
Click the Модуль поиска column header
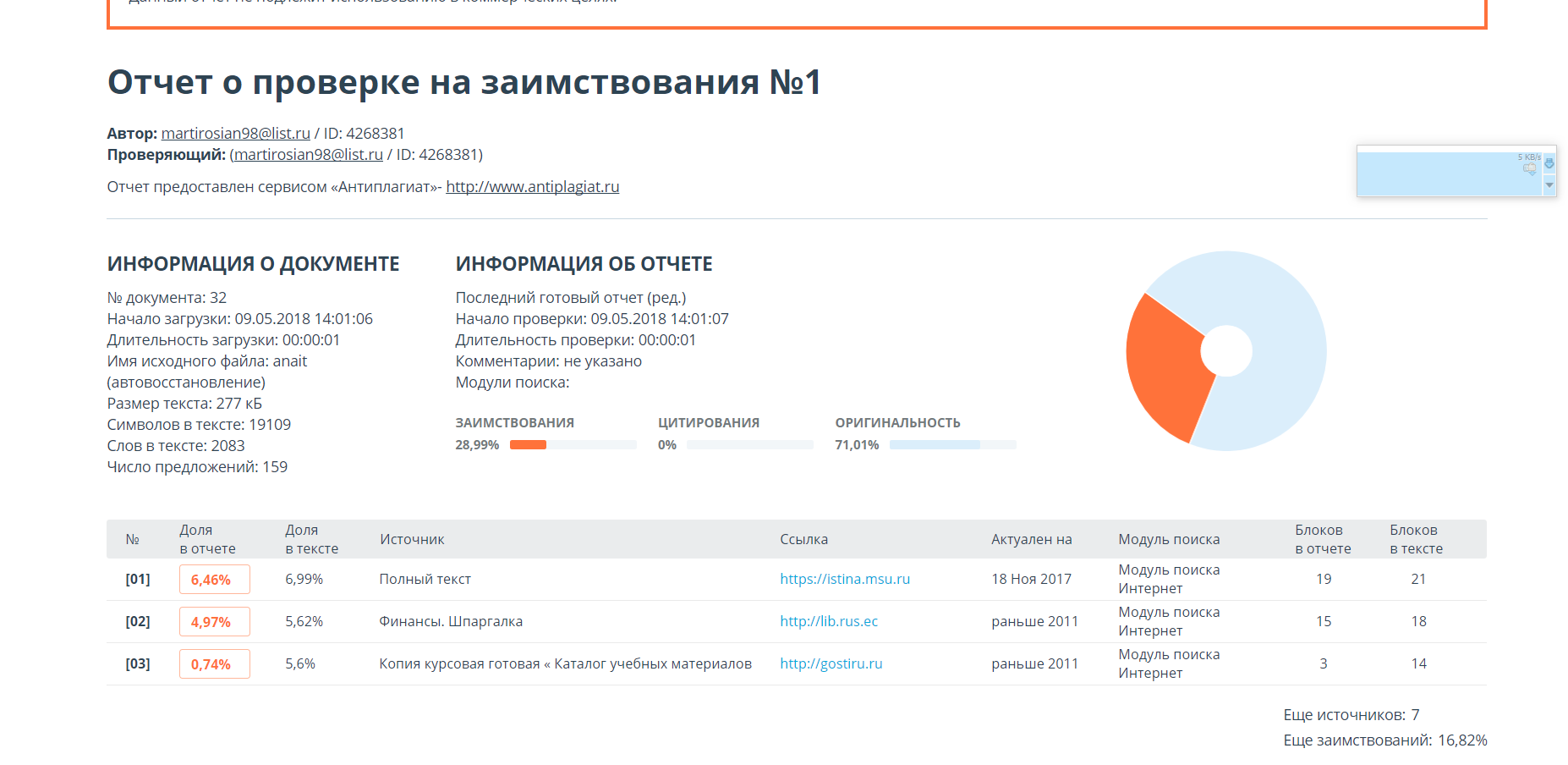(1168, 540)
